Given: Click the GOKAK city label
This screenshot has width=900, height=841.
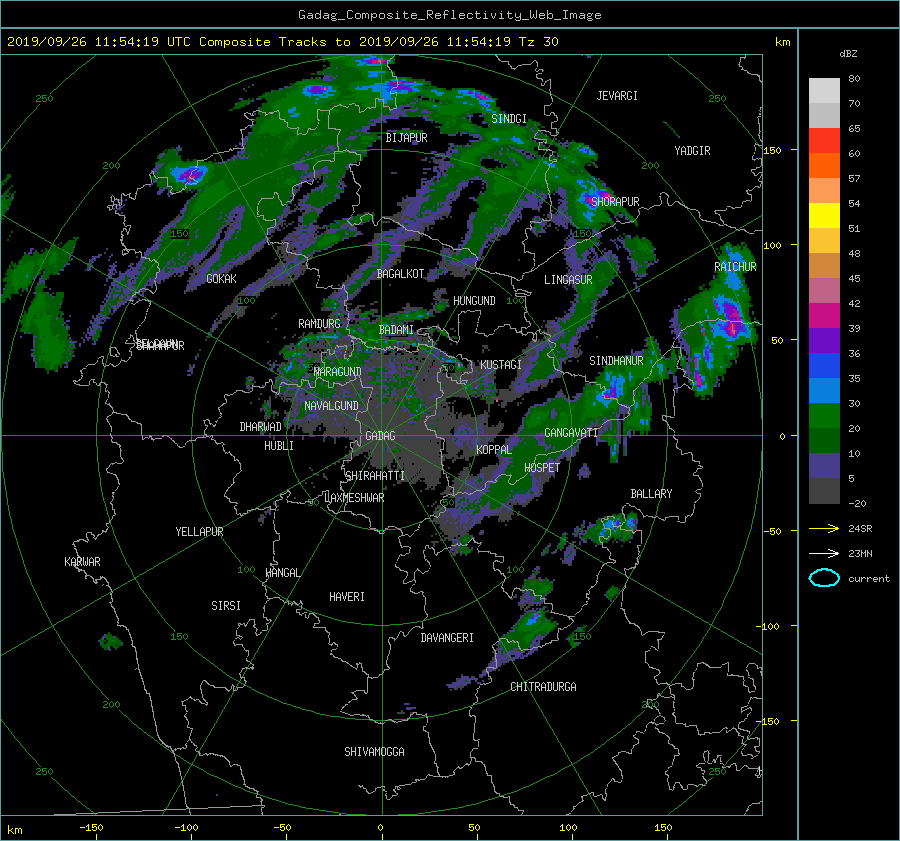Looking at the screenshot, I should pos(221,278).
